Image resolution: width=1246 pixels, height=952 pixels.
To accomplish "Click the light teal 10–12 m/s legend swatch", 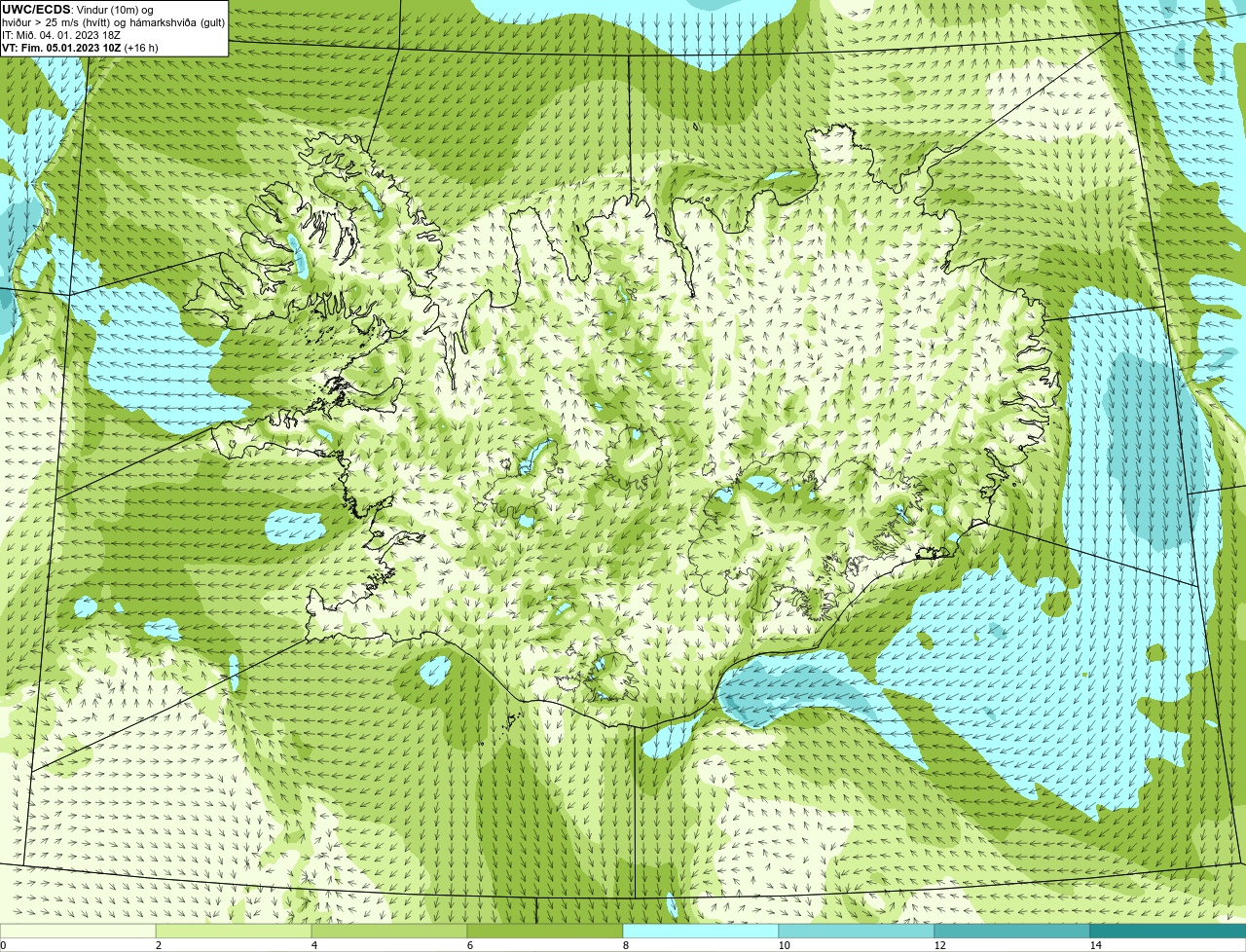I will [x=857, y=931].
